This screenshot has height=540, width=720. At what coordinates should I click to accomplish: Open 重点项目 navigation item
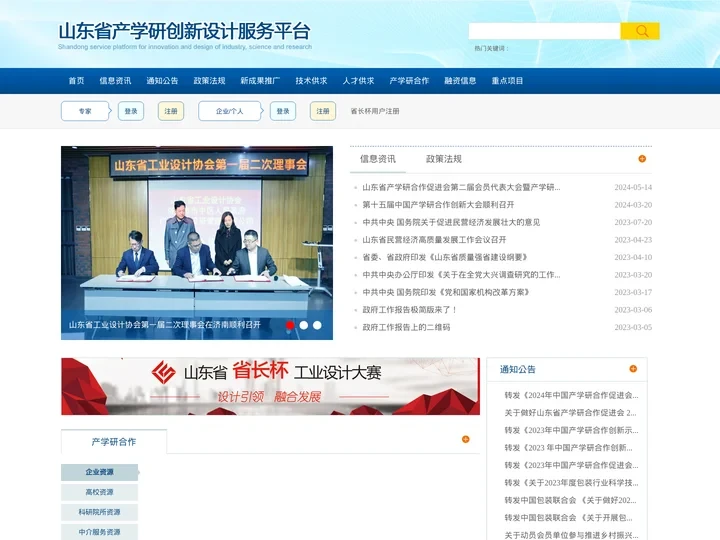coord(507,81)
